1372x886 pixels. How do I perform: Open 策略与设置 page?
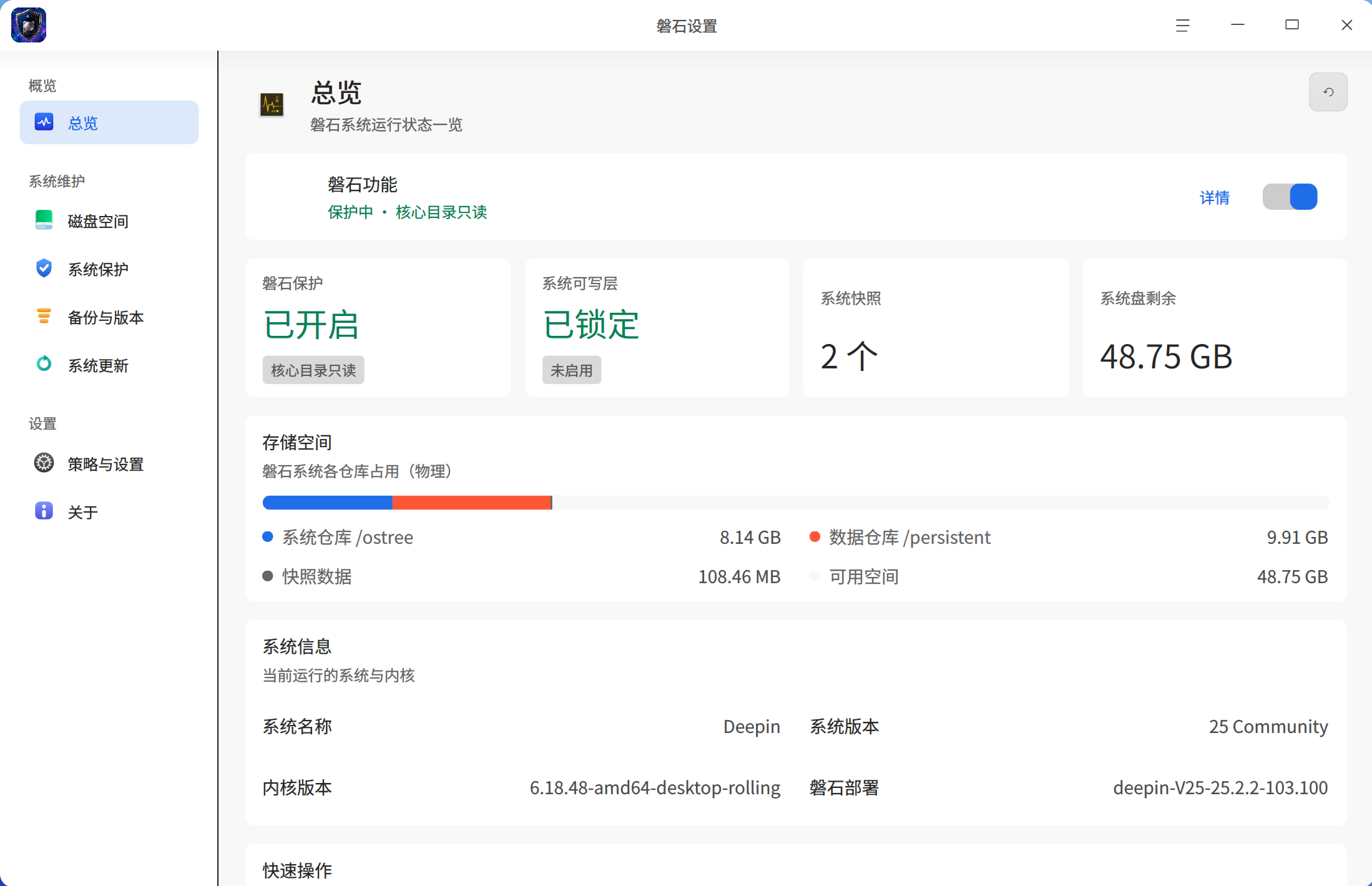[109, 464]
